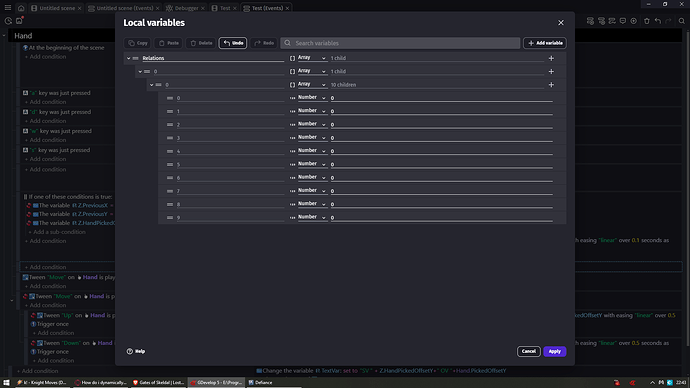
Task: Focus the Search variables field
Action: point(400,43)
